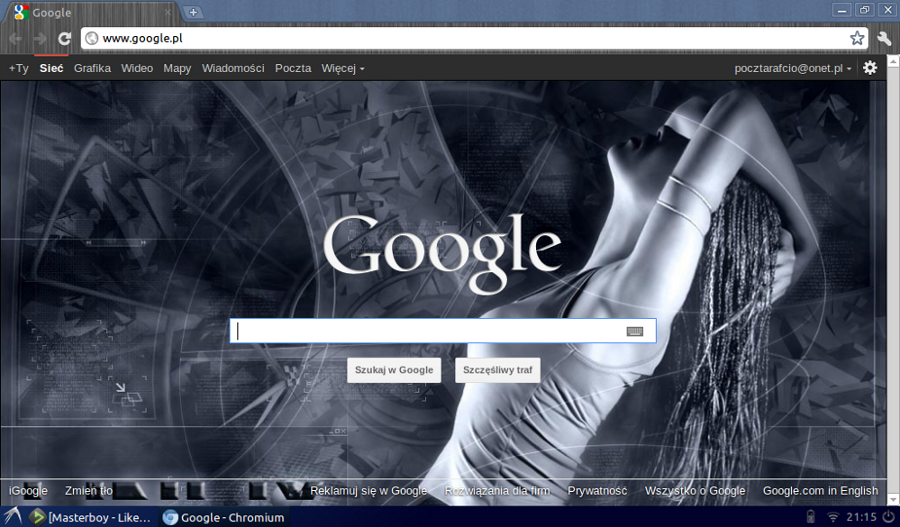This screenshot has width=900, height=527.
Task: Click the site info globe icon
Action: (x=91, y=38)
